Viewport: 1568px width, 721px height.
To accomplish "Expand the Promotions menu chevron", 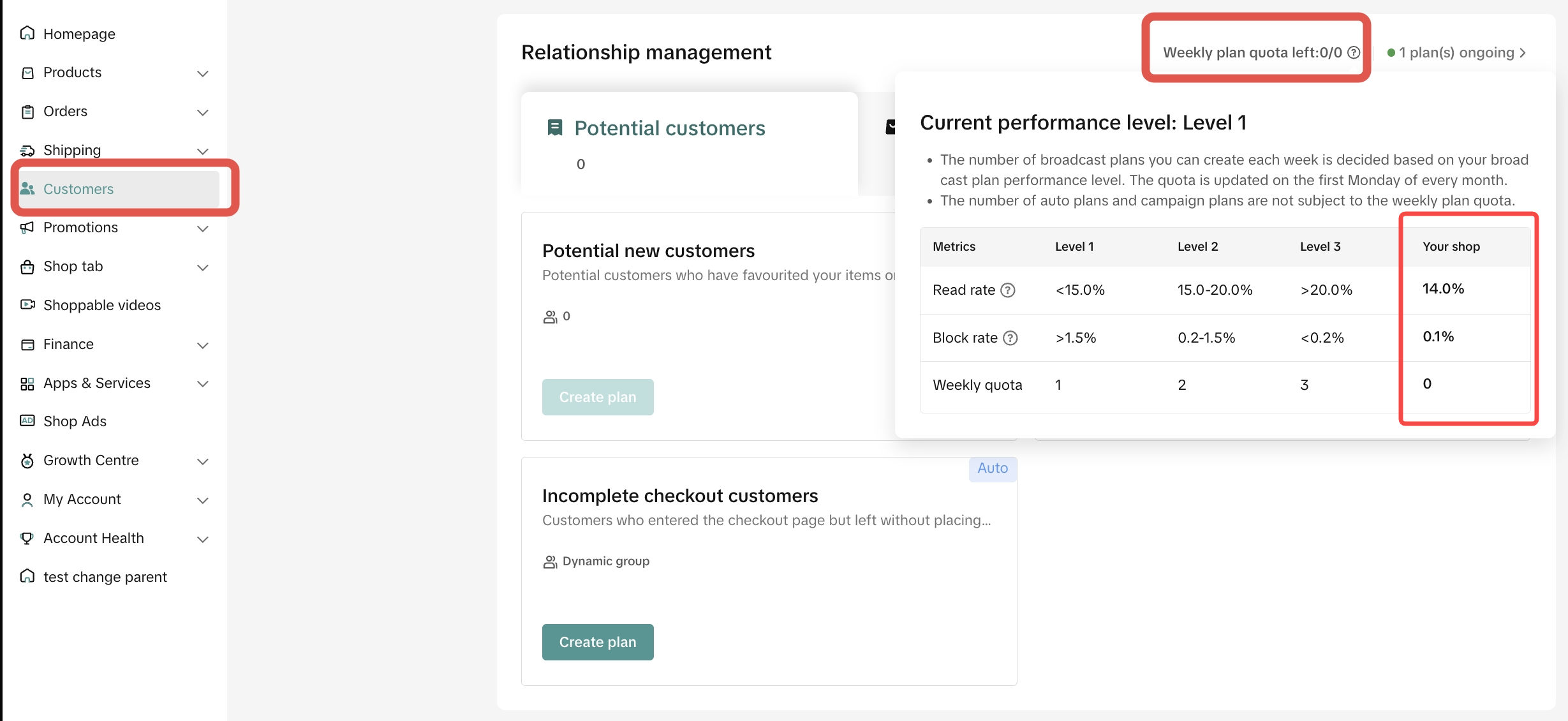I will tap(203, 228).
